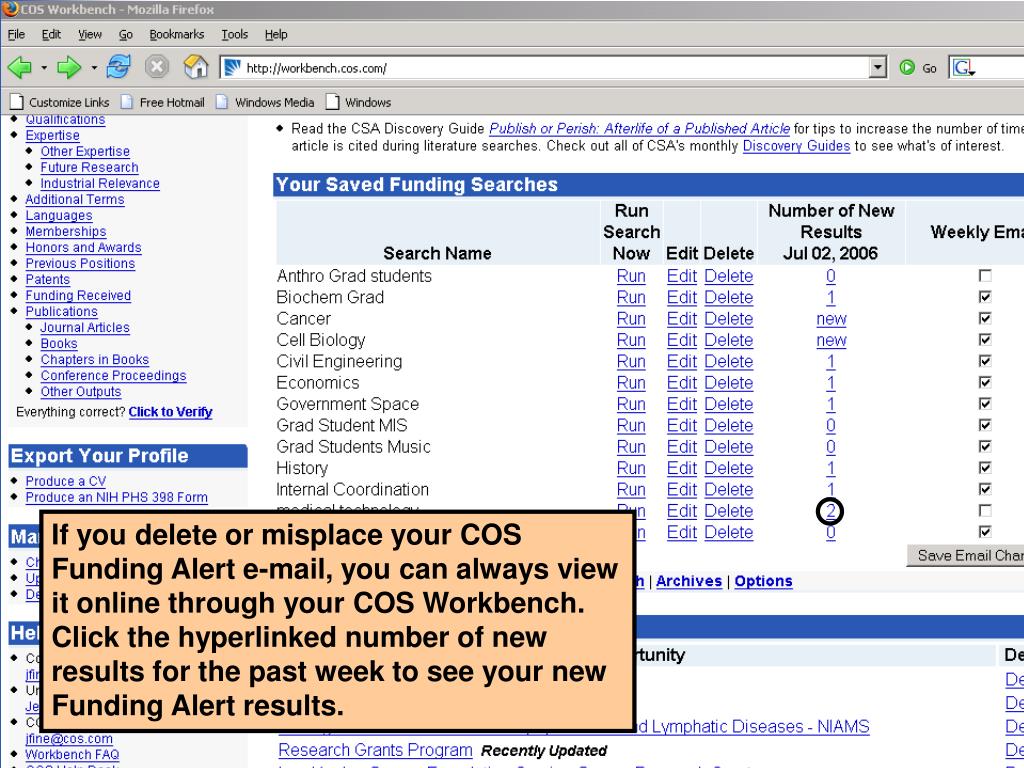The width and height of the screenshot is (1024, 768).
Task: Open the Help menu
Action: click(276, 35)
